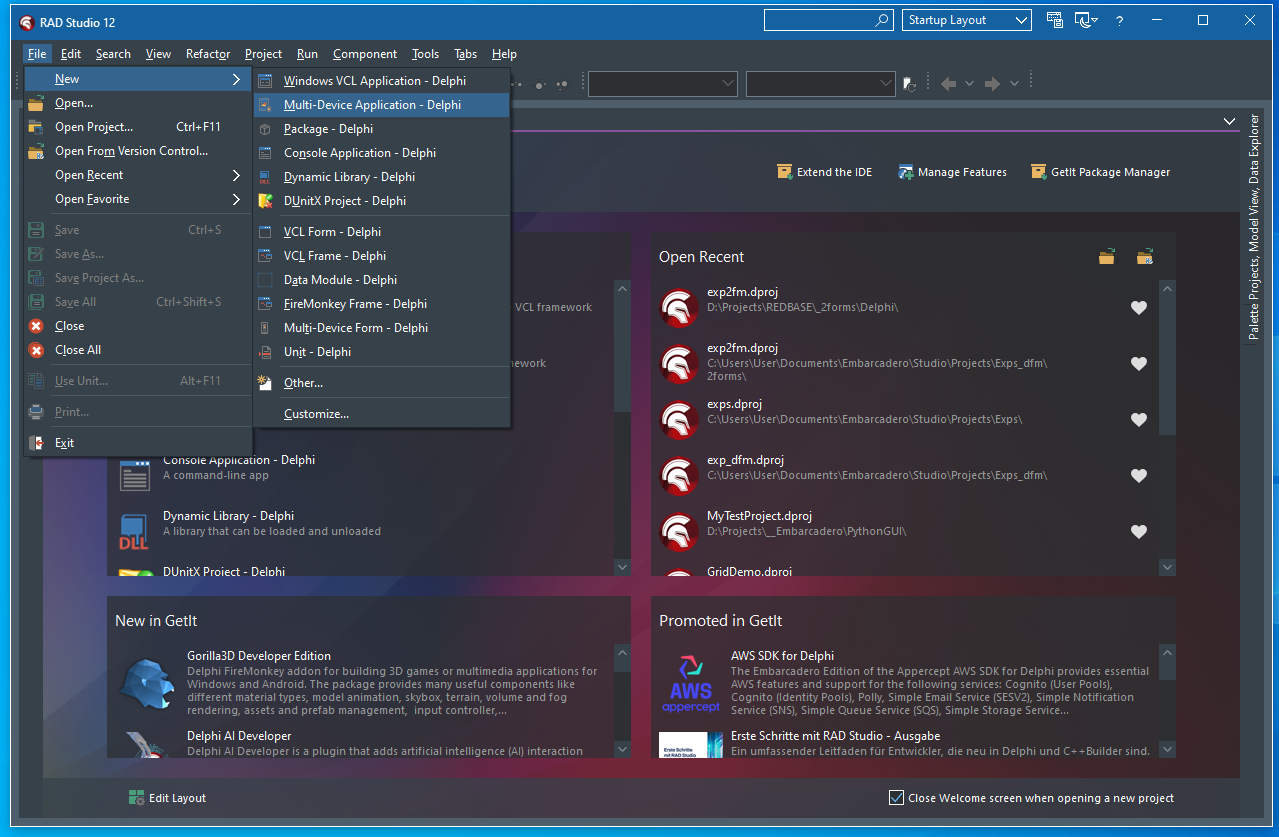Expand the Open Favorite submenu
1279x837 pixels.
tap(138, 199)
